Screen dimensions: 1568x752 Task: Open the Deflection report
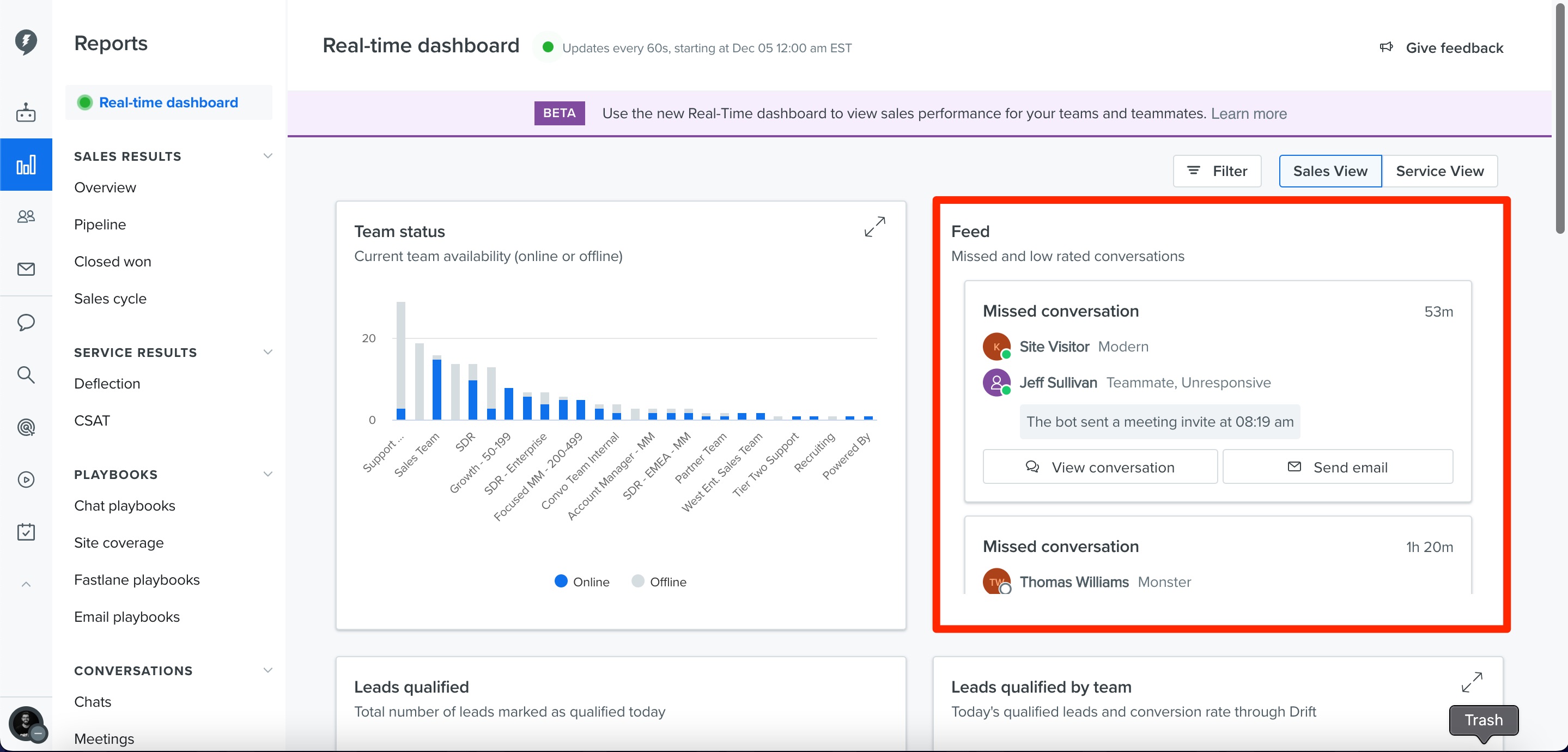pyautogui.click(x=107, y=384)
